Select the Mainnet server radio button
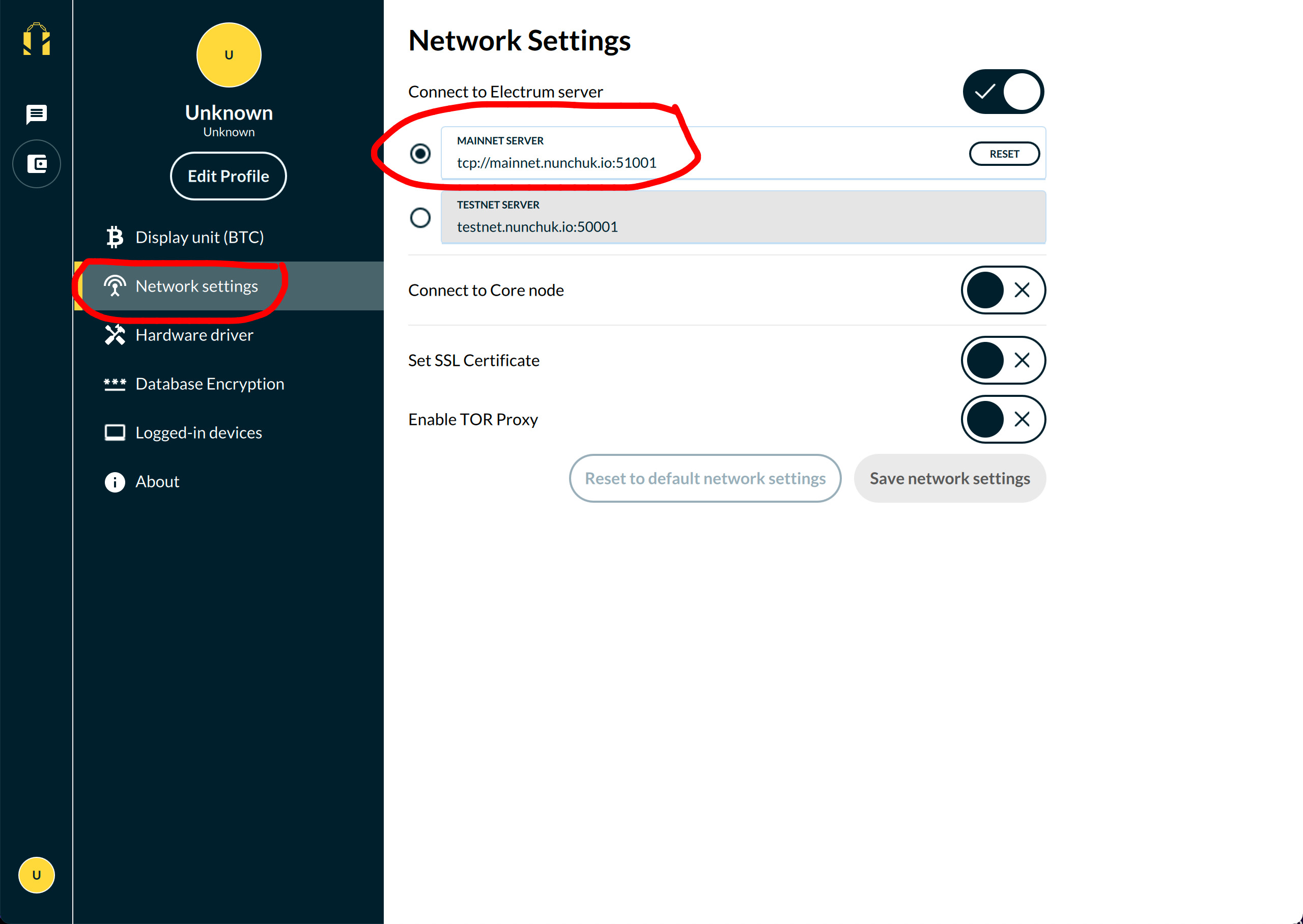 (x=420, y=154)
